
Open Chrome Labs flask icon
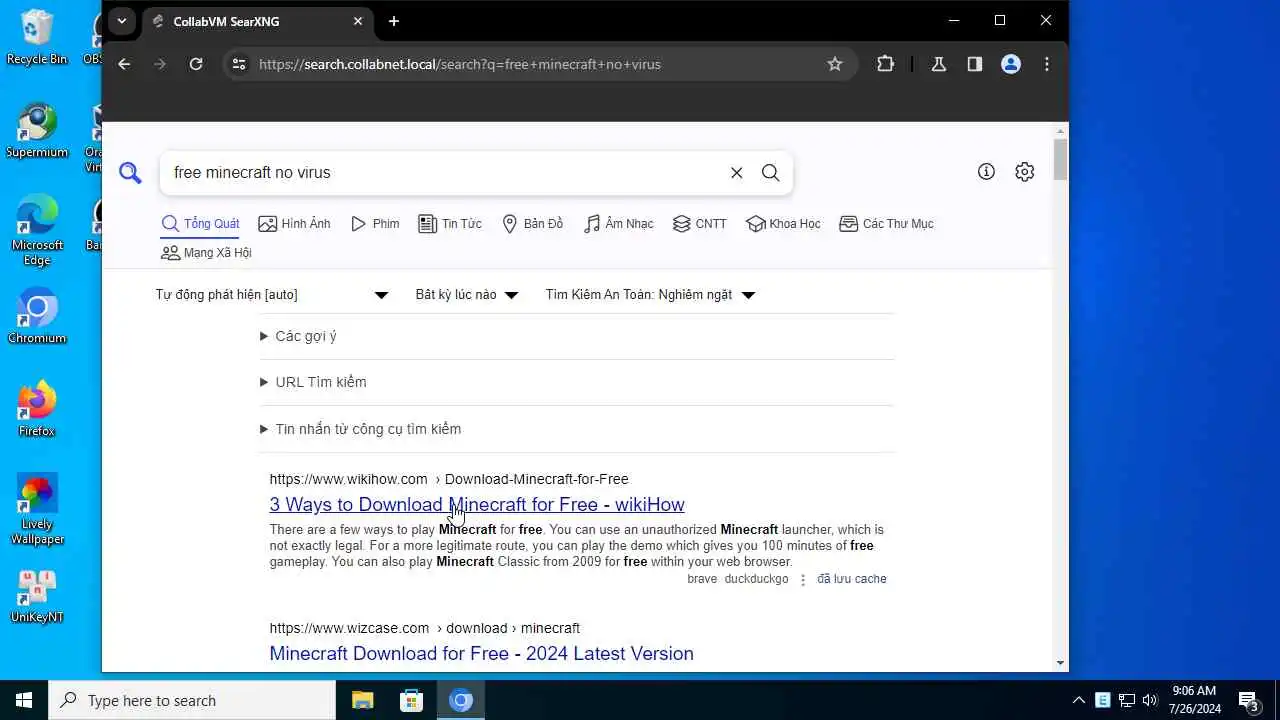tap(938, 64)
